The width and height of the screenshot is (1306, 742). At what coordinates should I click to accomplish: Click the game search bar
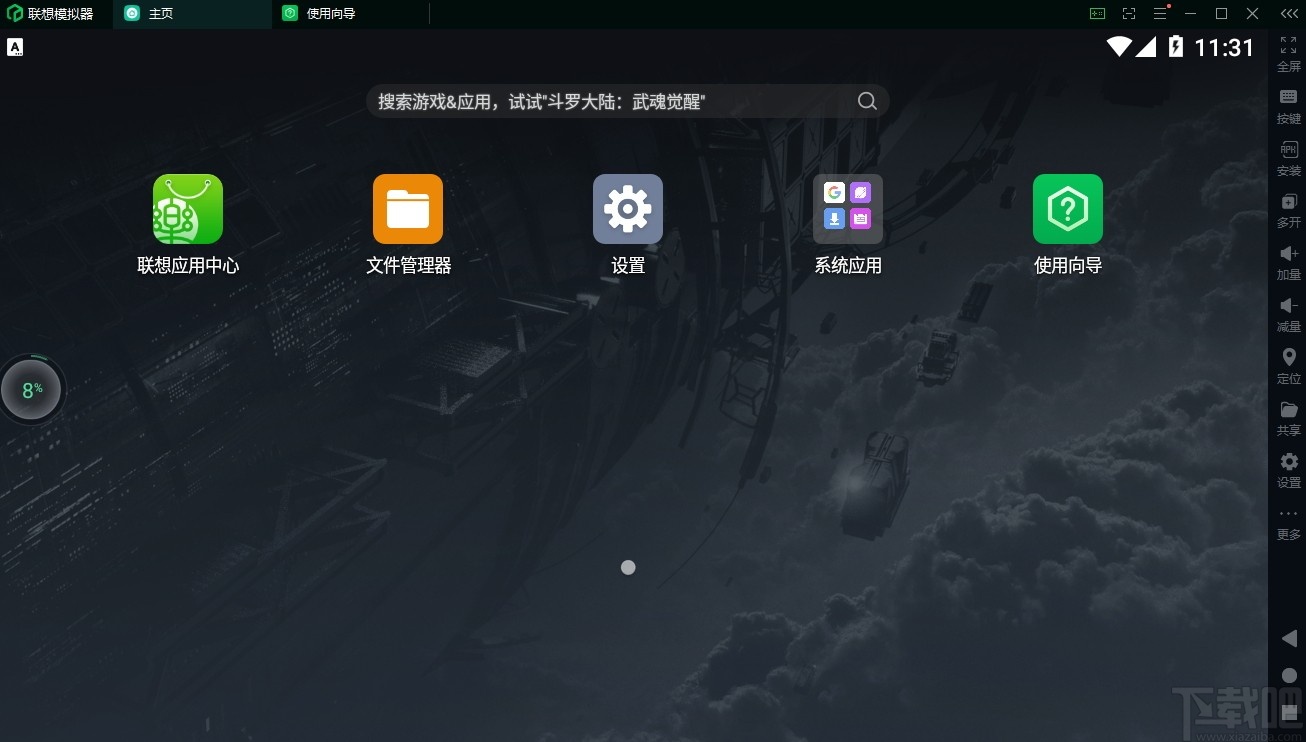tap(627, 101)
